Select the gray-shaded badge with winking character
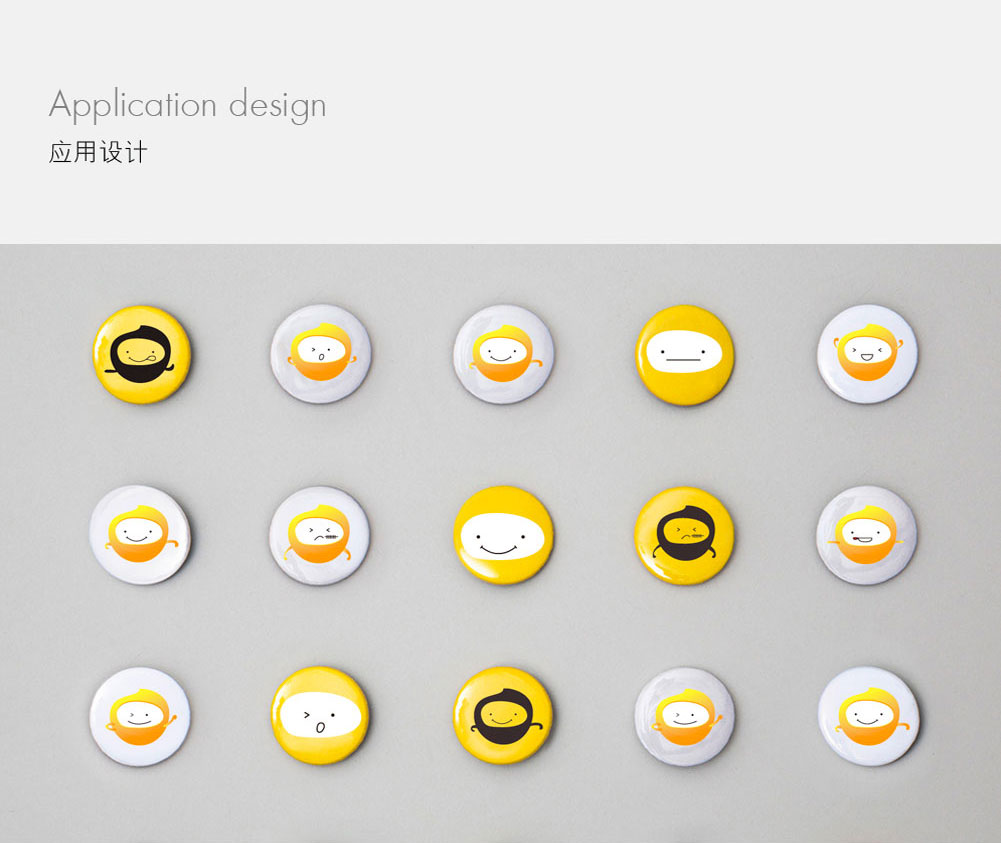Viewport: 1001px width, 843px height. click(684, 716)
